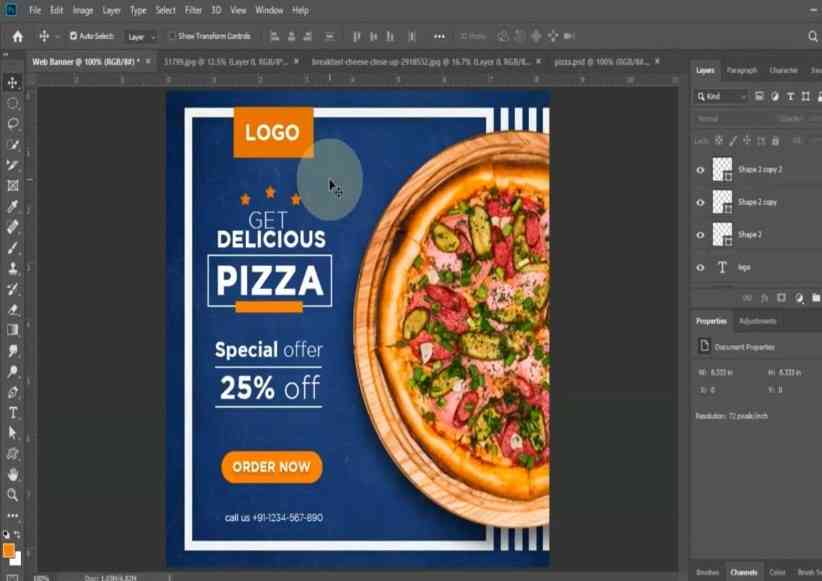Image resolution: width=822 pixels, height=581 pixels.
Task: Open the layer filter Kind dropdown
Action: [721, 97]
